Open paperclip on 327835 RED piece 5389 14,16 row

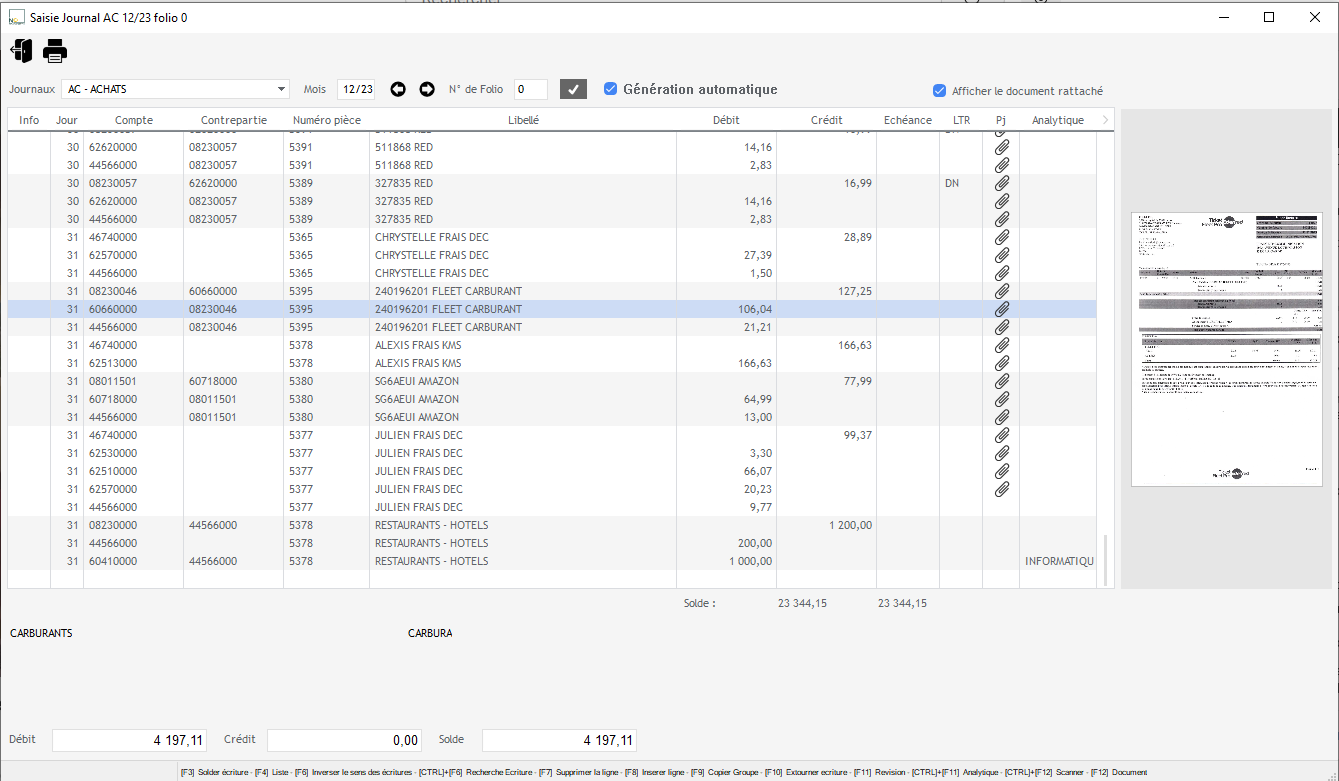tap(1002, 201)
